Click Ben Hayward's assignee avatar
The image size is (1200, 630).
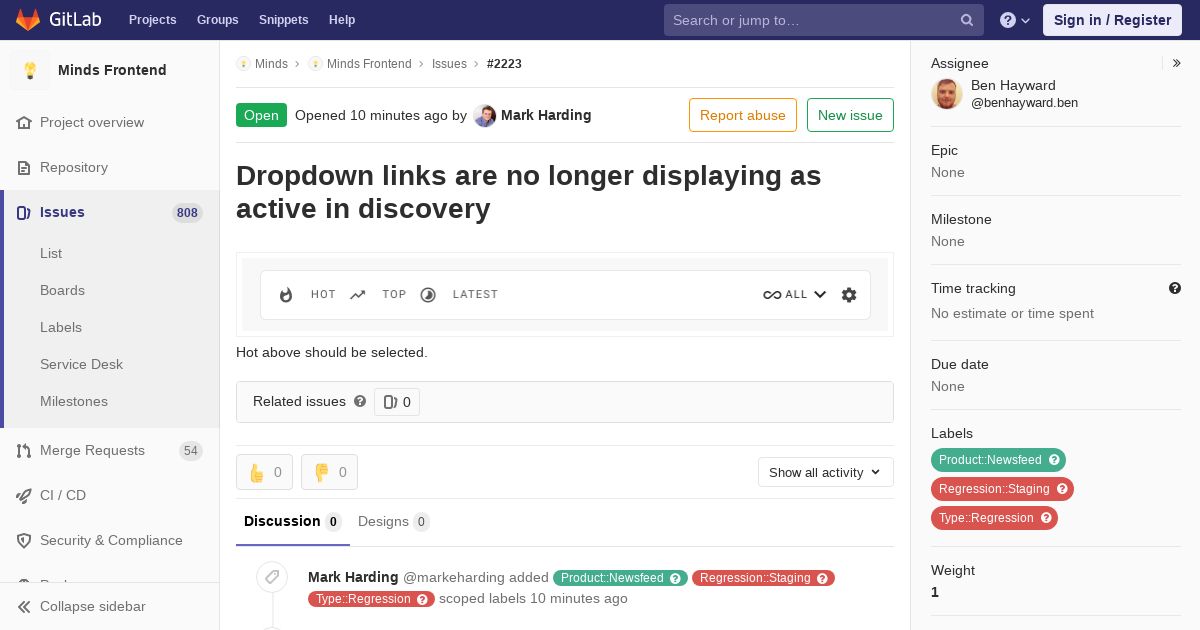click(x=947, y=94)
